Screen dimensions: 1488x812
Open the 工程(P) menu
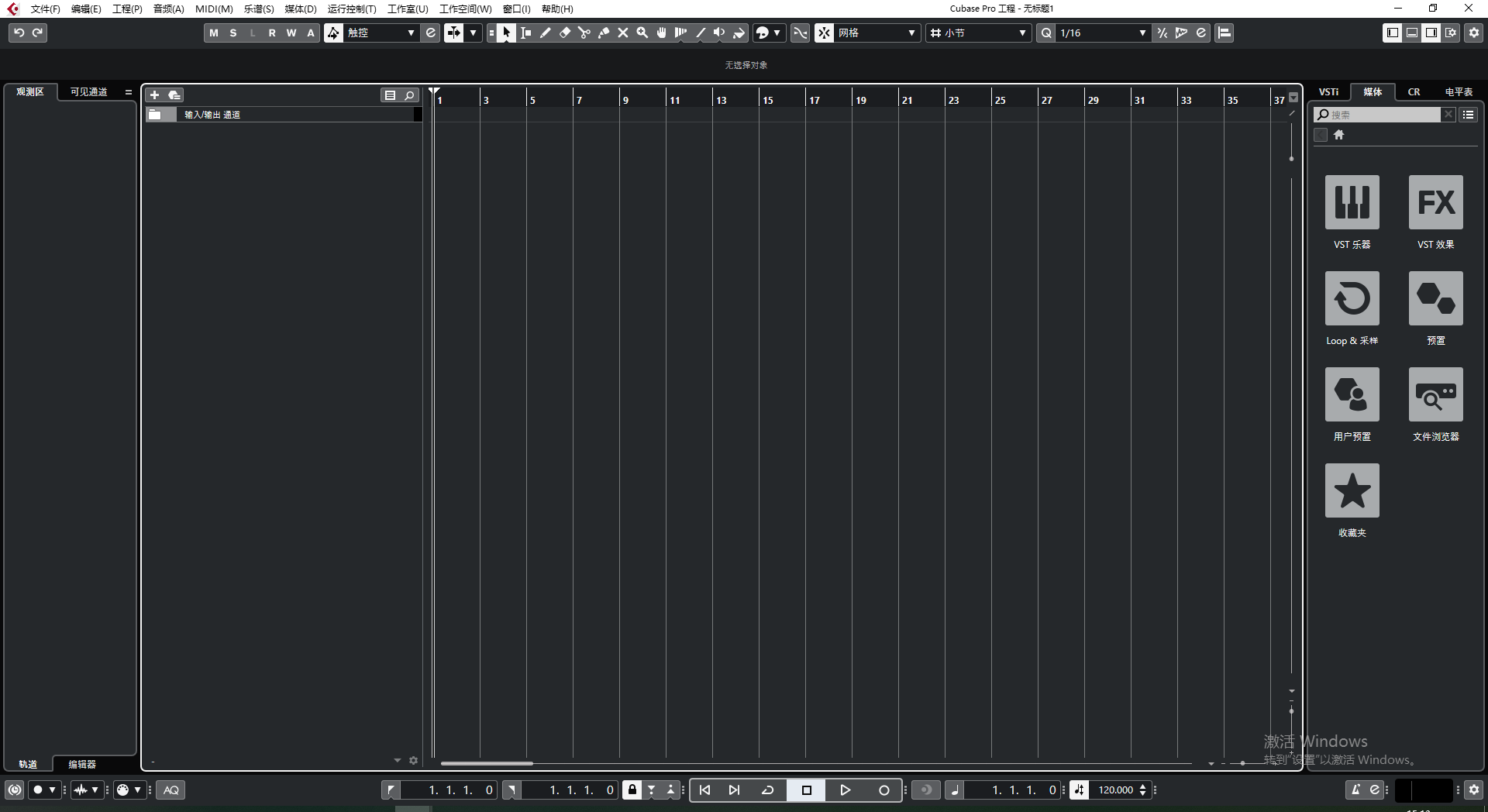[127, 9]
